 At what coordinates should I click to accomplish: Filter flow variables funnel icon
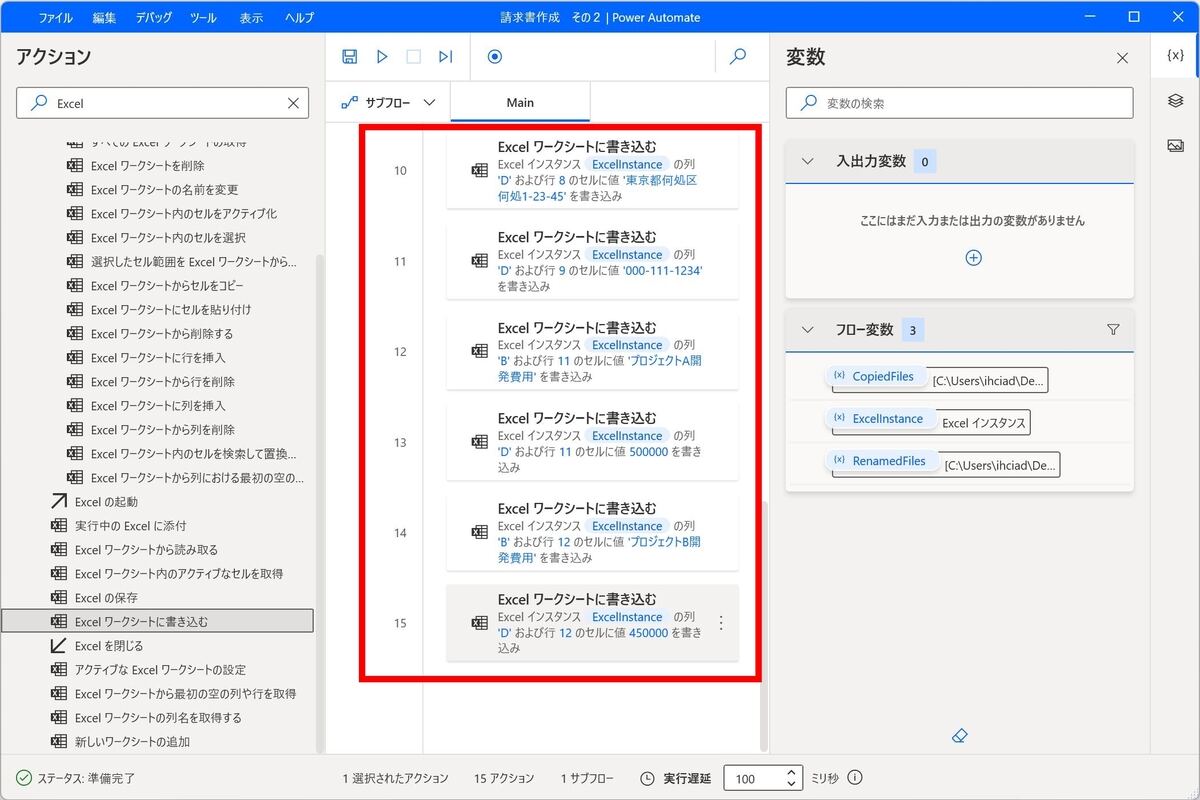1113,329
